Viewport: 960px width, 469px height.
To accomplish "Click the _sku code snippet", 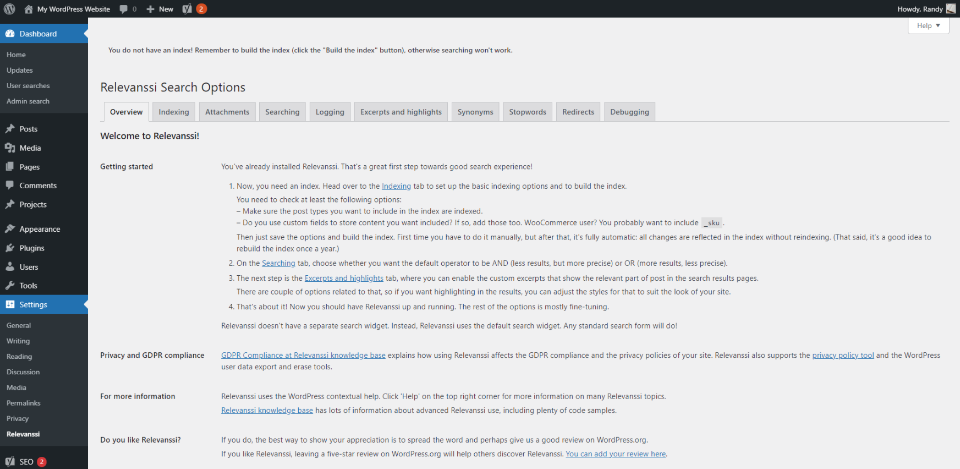I will 711,223.
